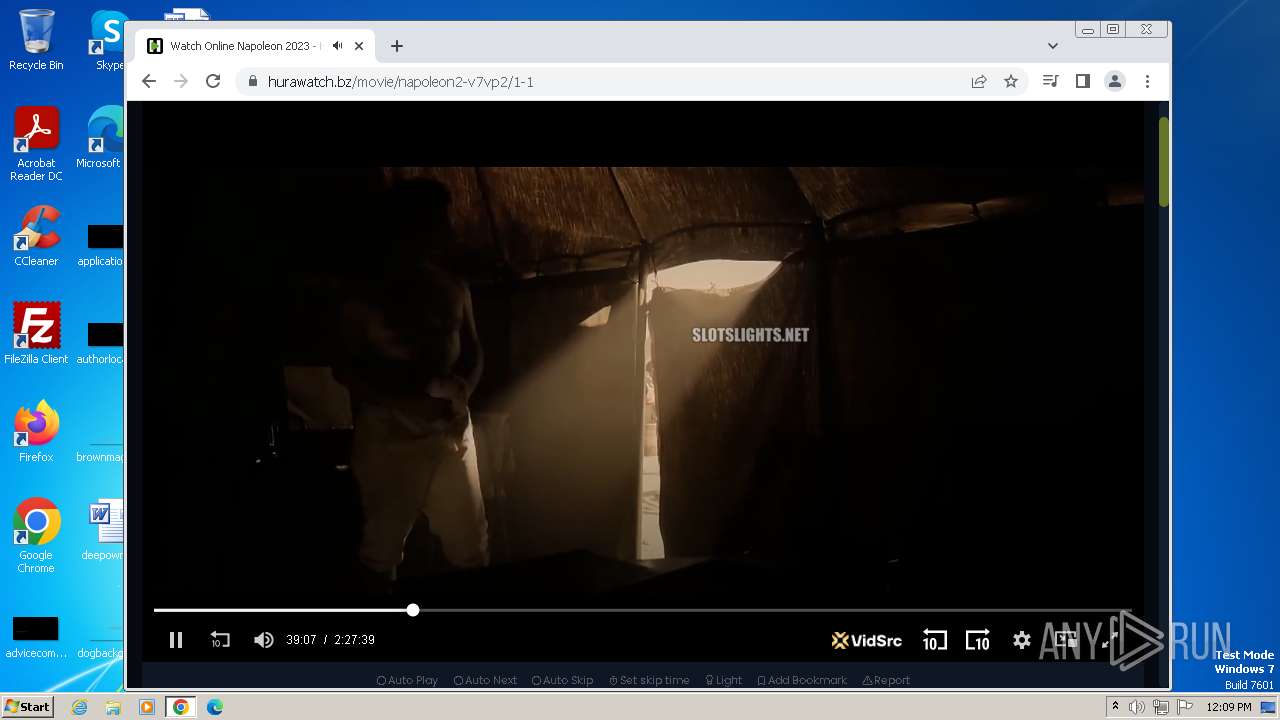Open Microsoft Edge from taskbar

214,707
